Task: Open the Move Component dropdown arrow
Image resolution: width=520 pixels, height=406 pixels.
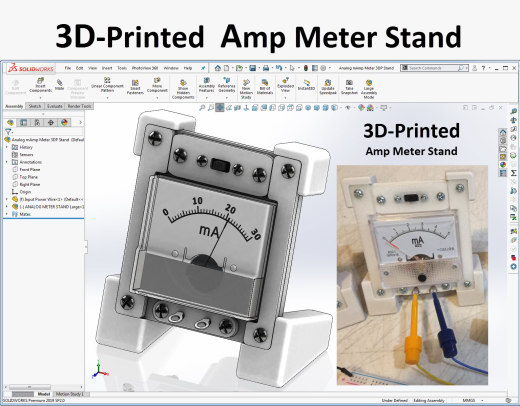Action: tap(157, 98)
